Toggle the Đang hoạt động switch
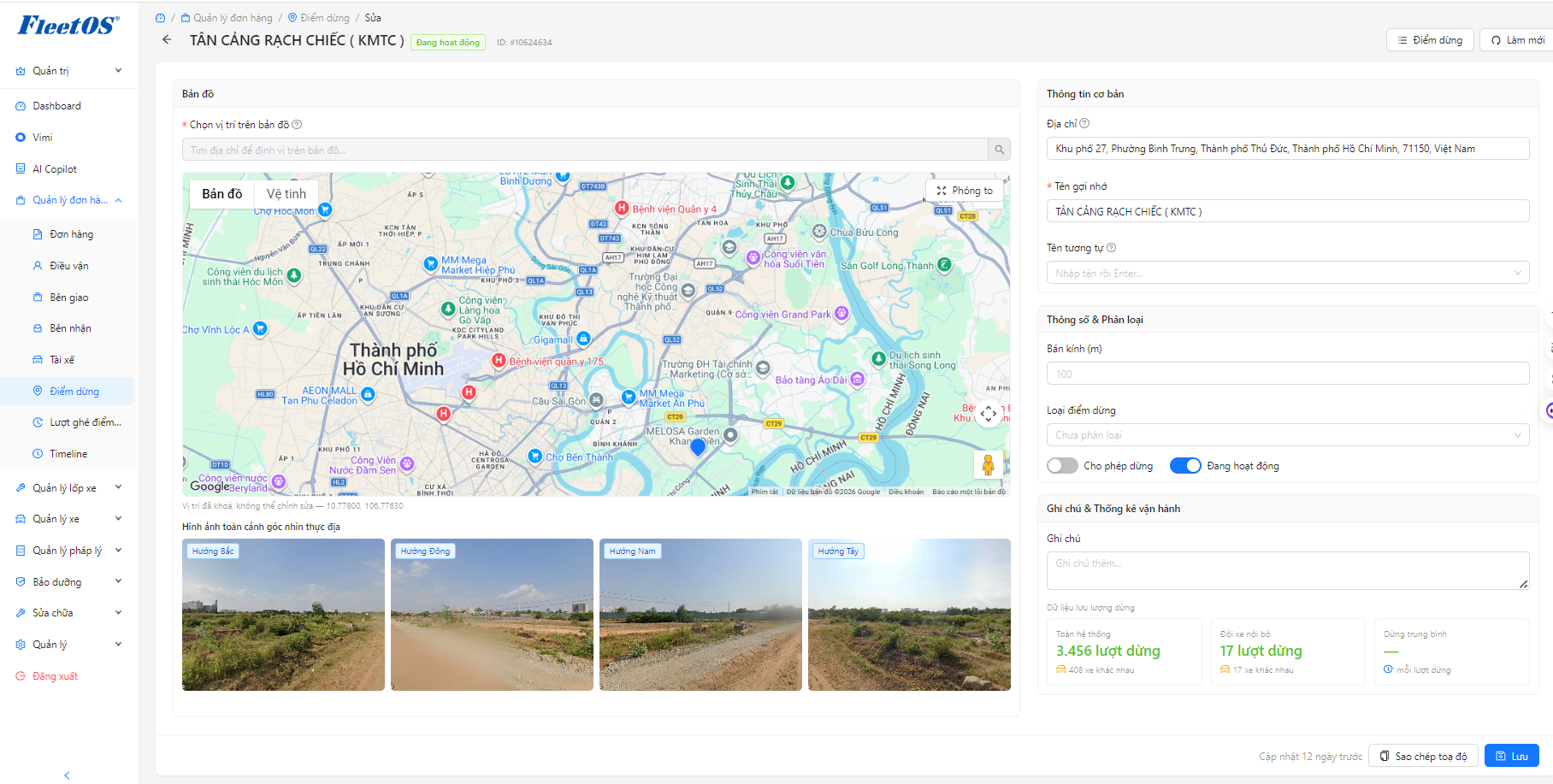This screenshot has width=1553, height=784. (1185, 466)
